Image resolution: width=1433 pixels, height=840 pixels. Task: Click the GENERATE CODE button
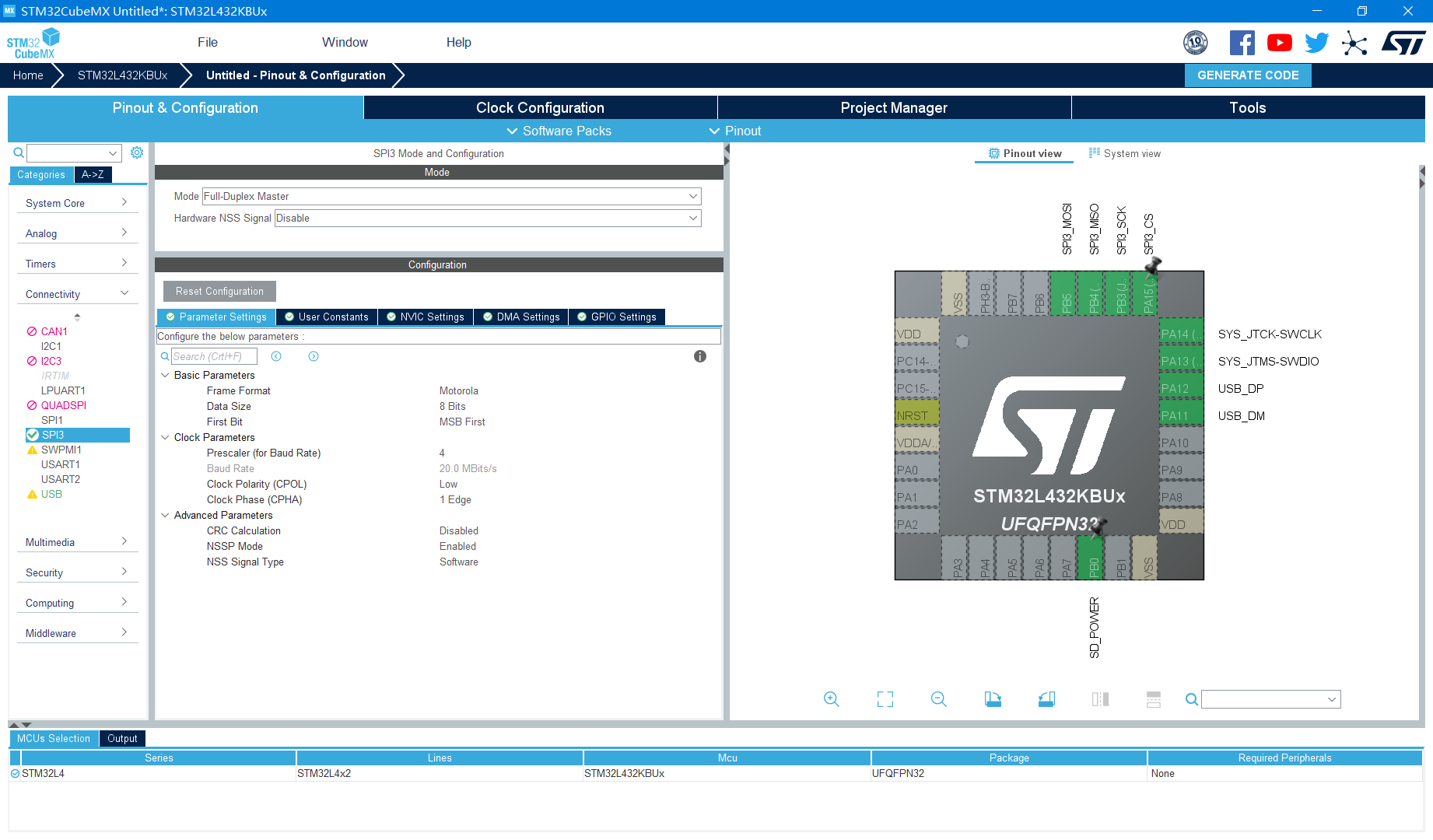[x=1248, y=75]
